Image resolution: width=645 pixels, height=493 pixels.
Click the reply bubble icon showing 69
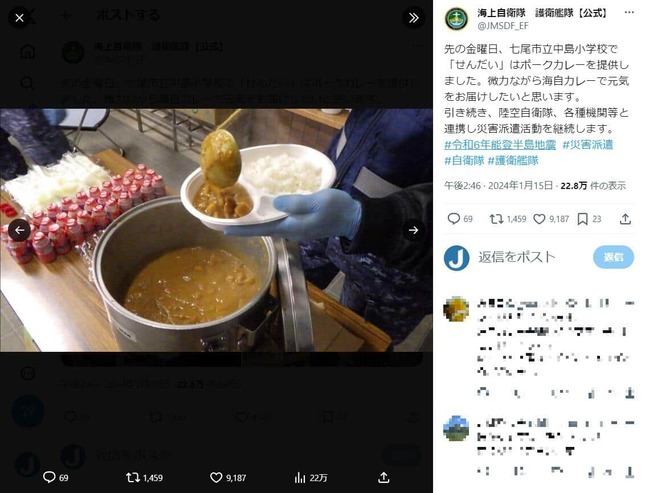(453, 219)
